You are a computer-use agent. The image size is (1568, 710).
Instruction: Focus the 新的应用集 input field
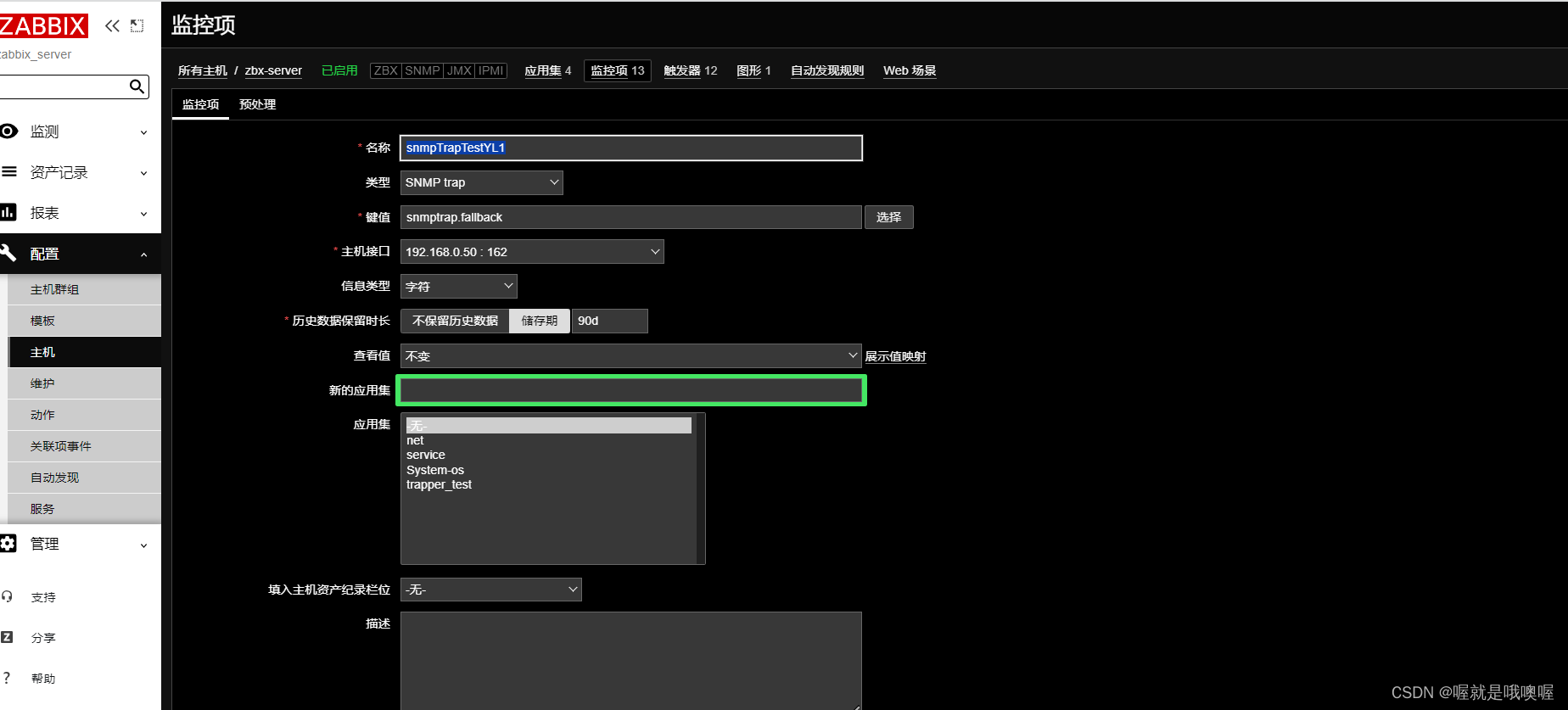(x=631, y=390)
